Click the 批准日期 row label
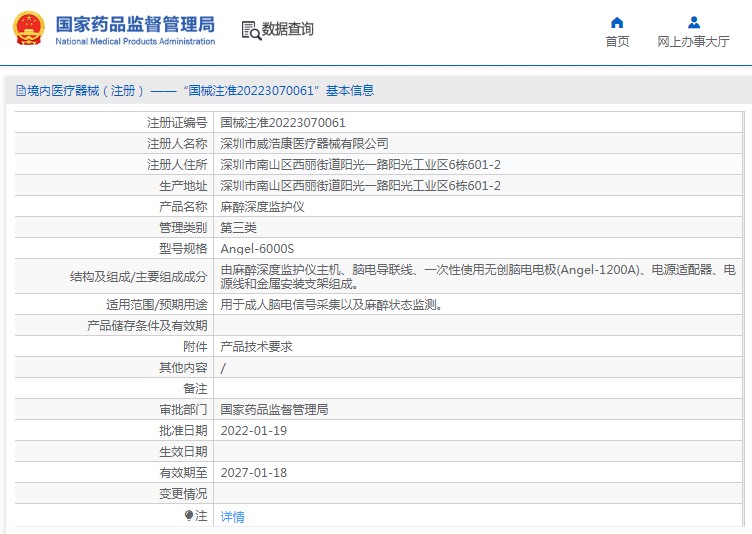 tap(183, 430)
